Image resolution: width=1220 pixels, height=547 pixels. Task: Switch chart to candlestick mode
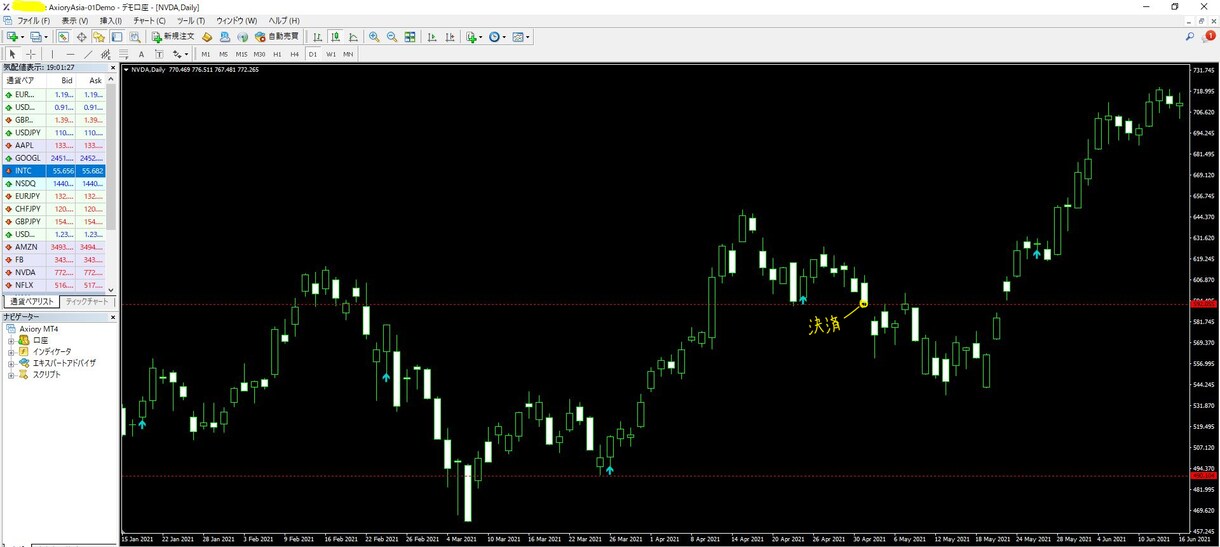[x=335, y=37]
